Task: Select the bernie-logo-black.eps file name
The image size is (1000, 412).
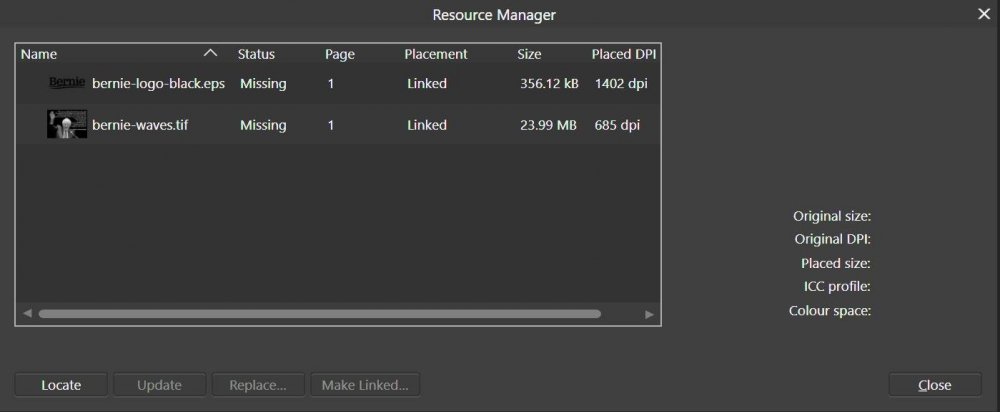Action: [158, 84]
